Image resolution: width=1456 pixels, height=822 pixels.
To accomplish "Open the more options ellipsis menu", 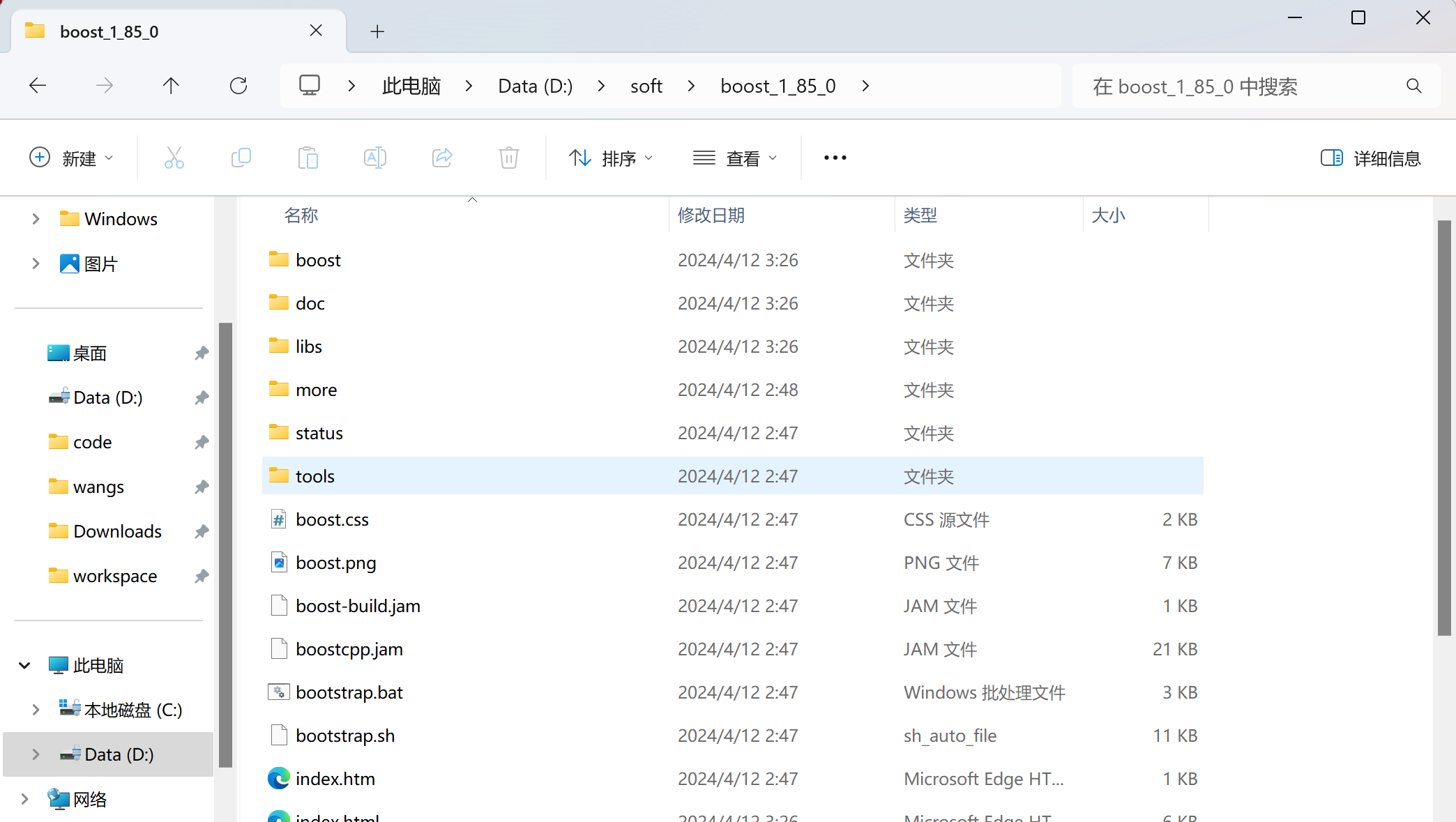I will [835, 158].
